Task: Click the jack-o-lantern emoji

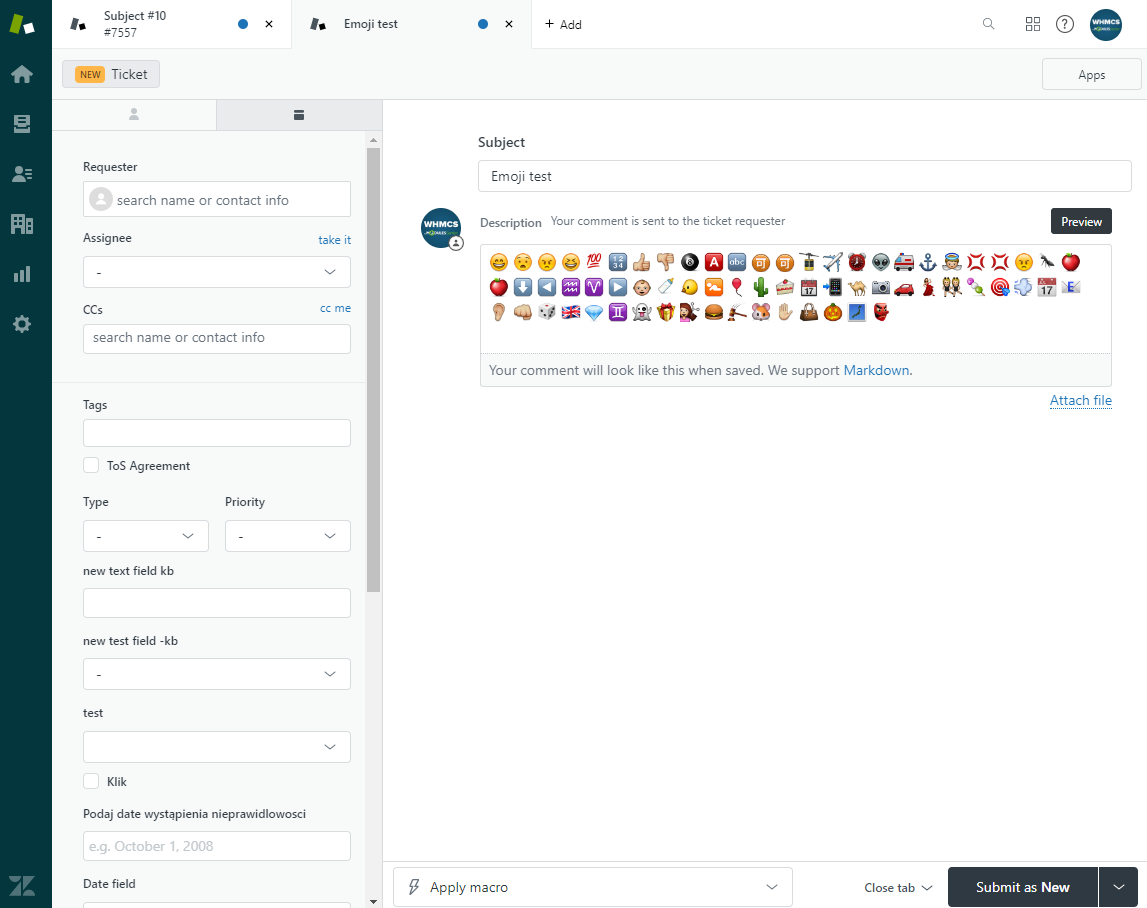Action: (x=832, y=312)
